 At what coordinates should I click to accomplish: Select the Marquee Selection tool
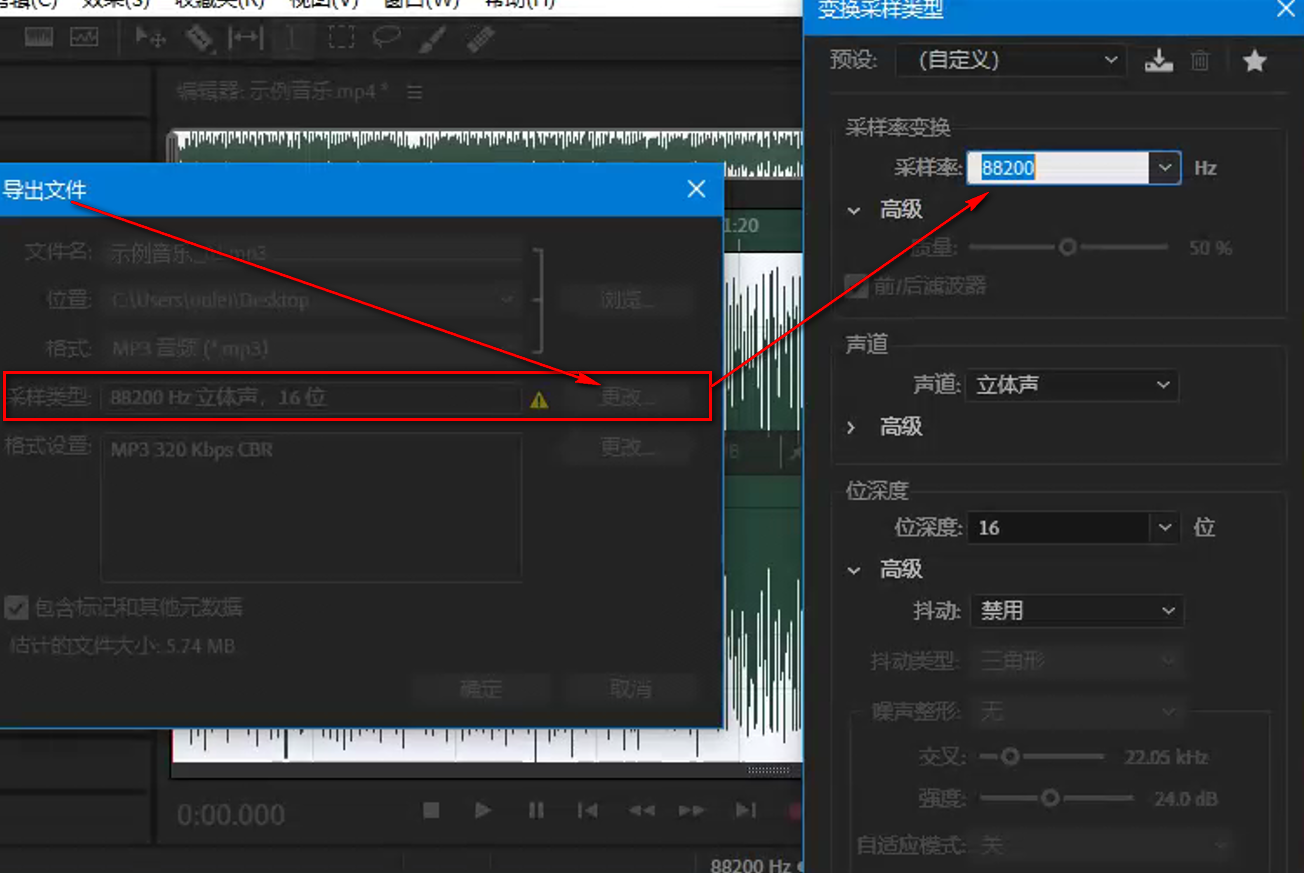341,38
